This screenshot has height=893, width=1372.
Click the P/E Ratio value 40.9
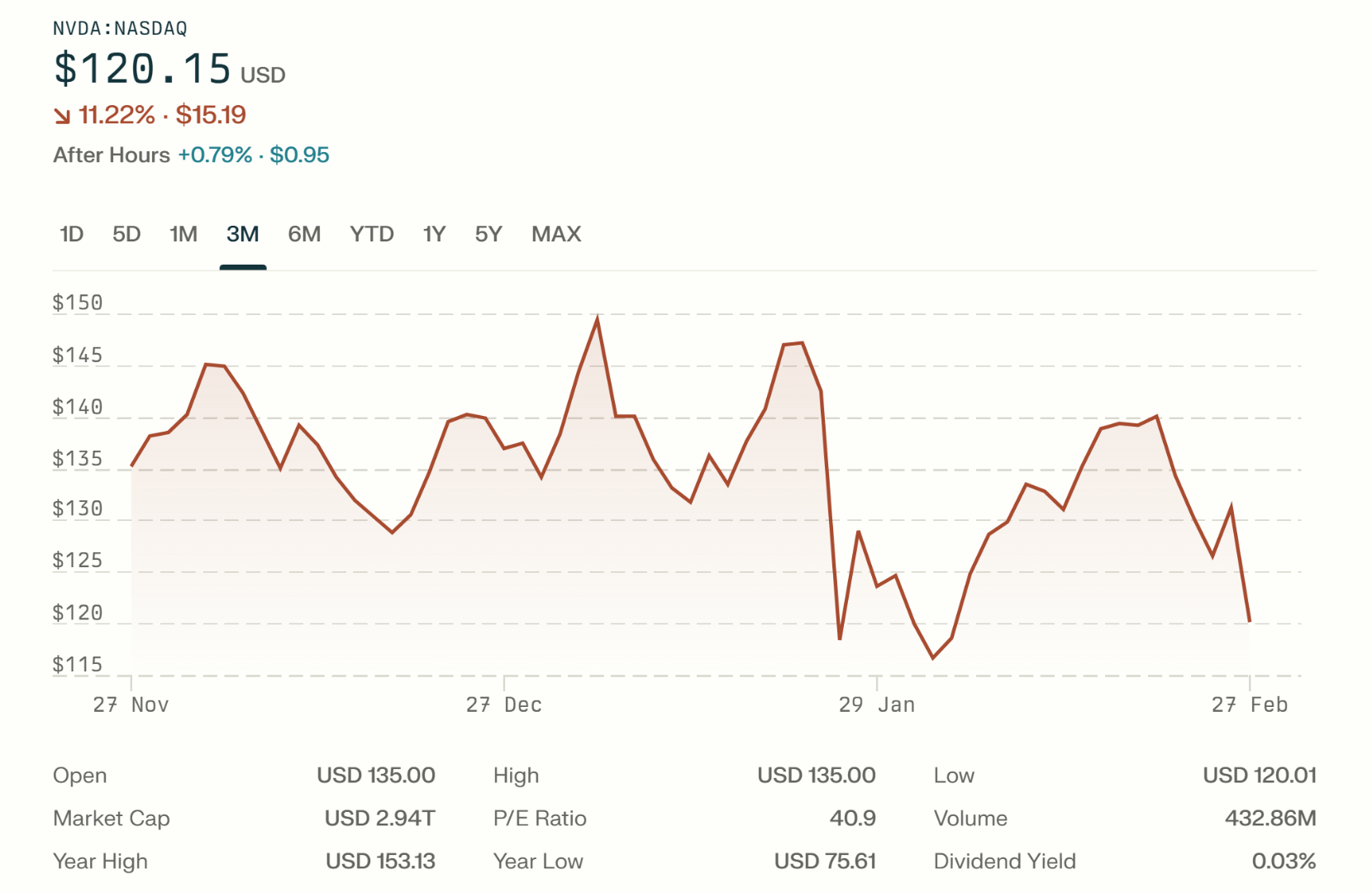(853, 819)
